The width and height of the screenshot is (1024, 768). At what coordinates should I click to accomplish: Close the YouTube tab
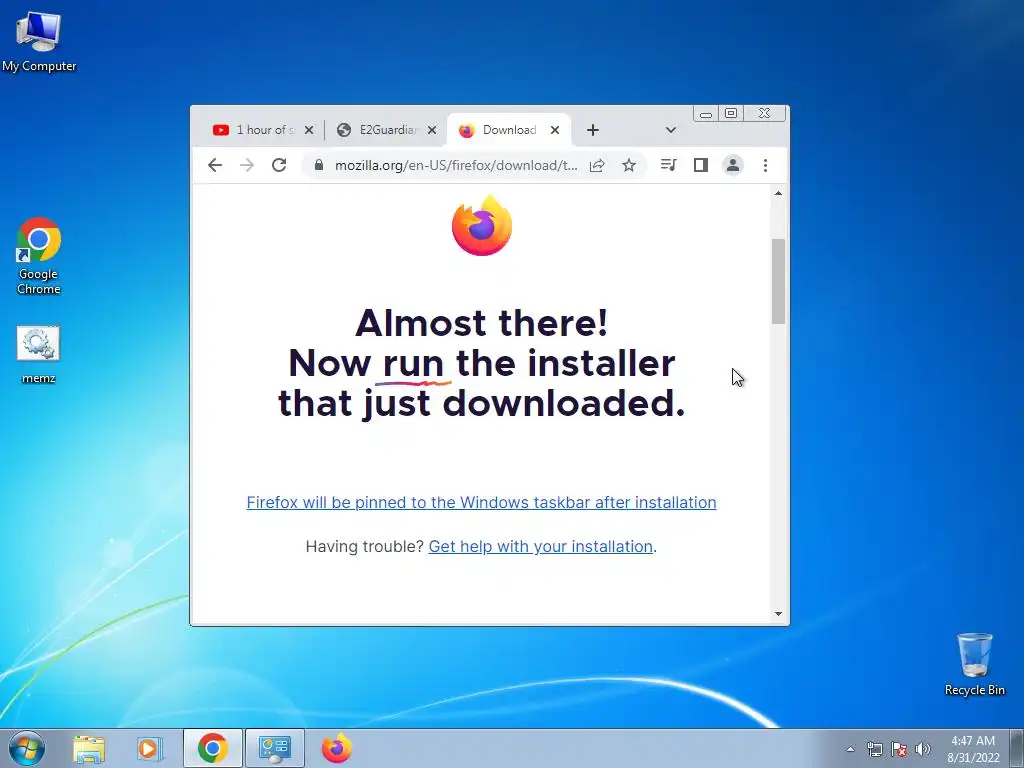coord(309,130)
